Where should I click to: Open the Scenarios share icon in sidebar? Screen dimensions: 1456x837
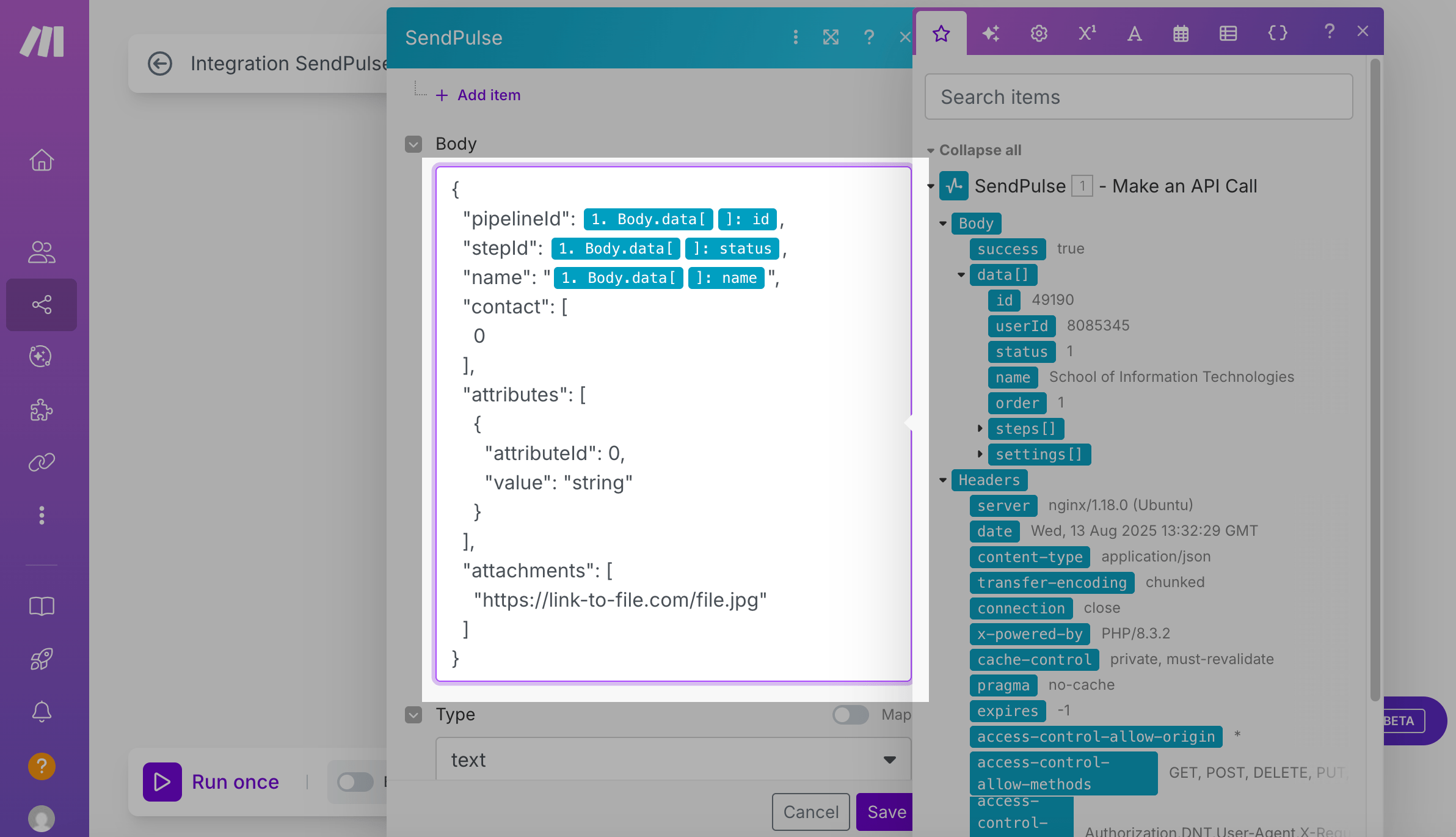(42, 304)
